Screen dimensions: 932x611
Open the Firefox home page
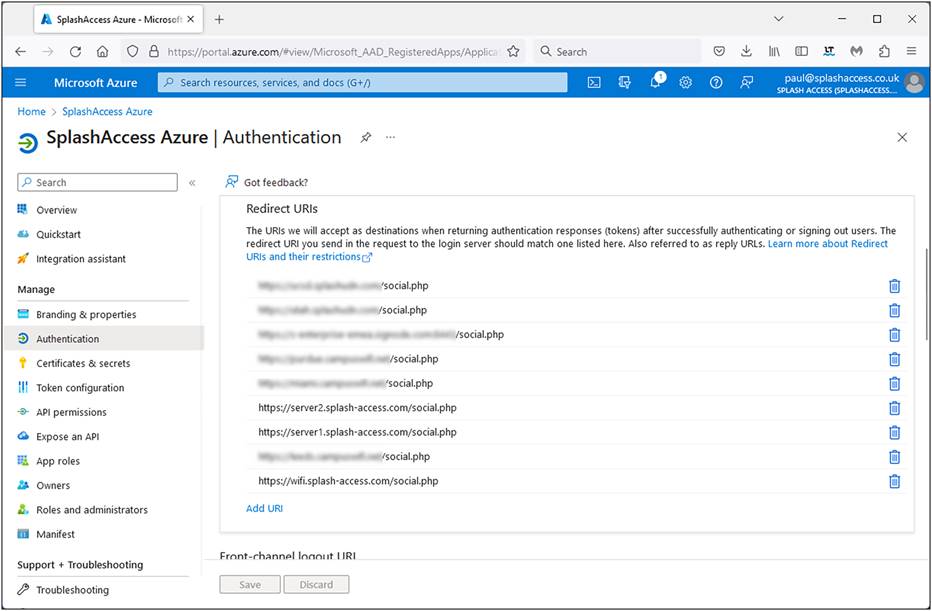[x=102, y=52]
